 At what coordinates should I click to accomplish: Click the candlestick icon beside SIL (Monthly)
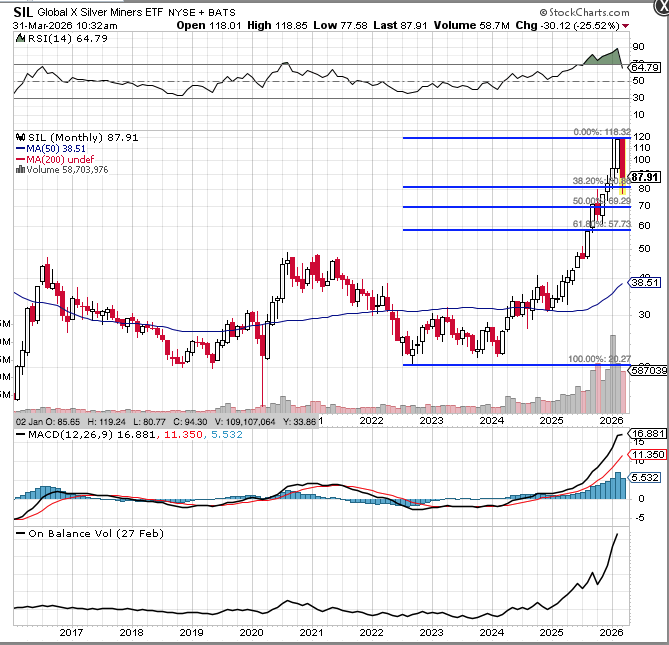point(20,137)
